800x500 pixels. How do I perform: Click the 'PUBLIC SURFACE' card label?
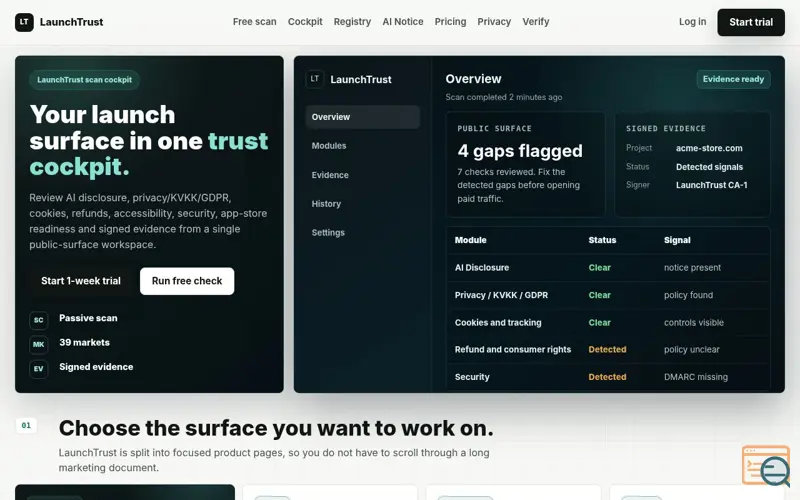coord(494,129)
